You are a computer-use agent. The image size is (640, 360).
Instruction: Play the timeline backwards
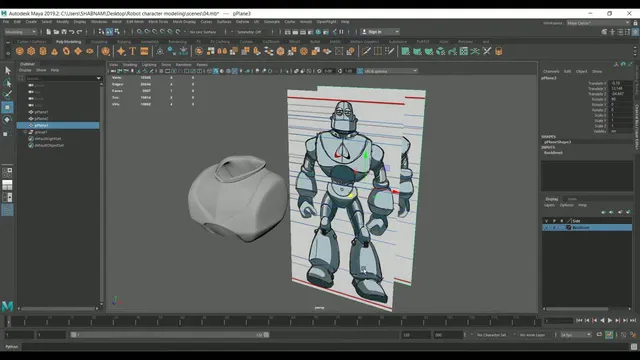(x=602, y=321)
